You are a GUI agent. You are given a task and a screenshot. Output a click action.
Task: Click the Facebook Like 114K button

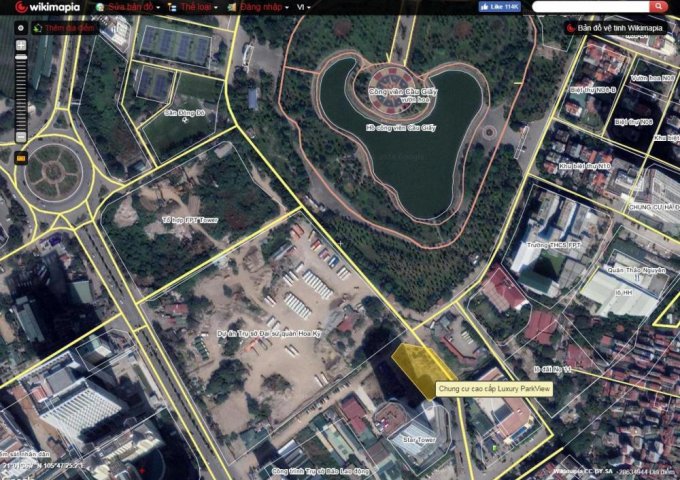499,7
